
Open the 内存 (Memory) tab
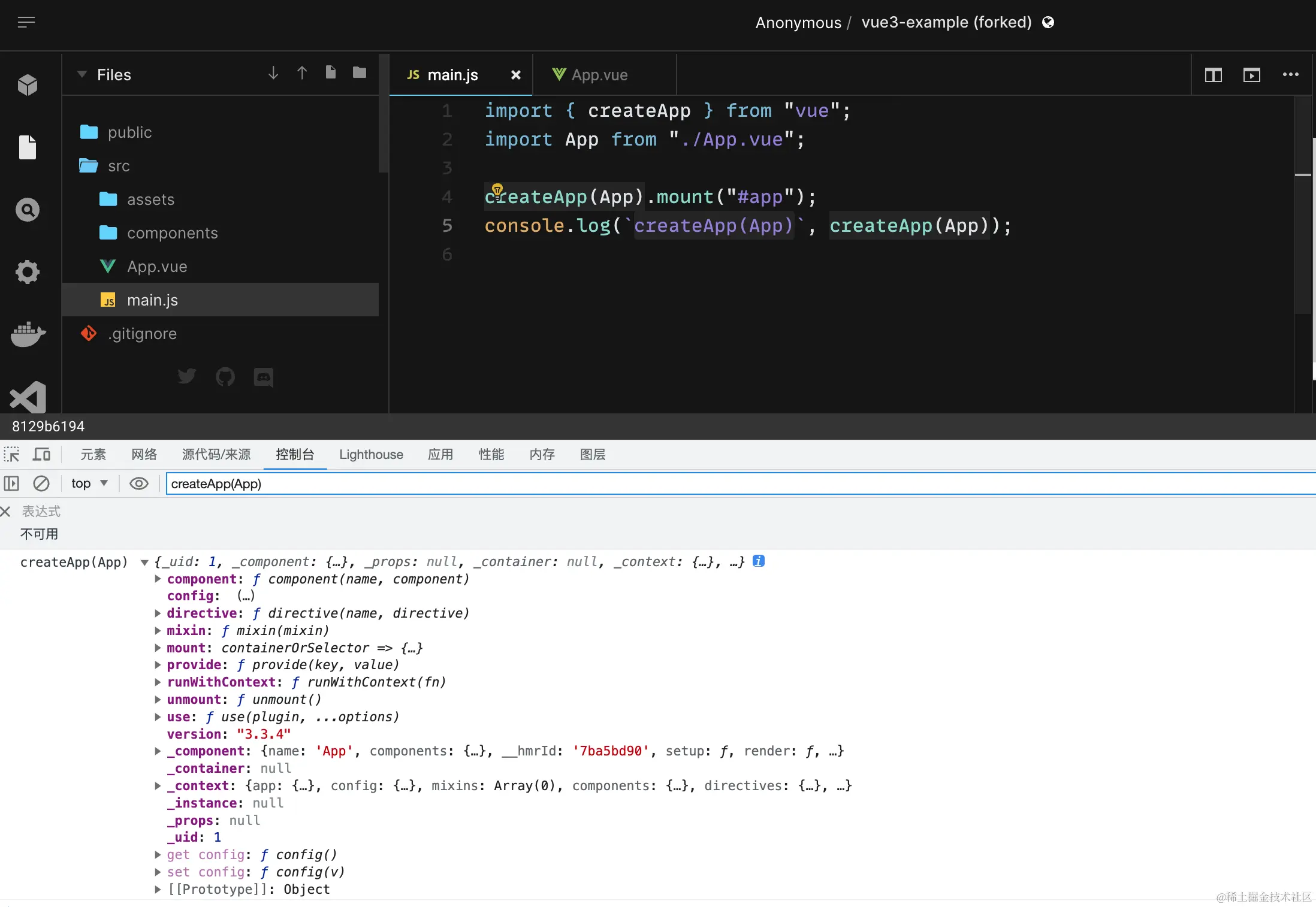(x=542, y=455)
